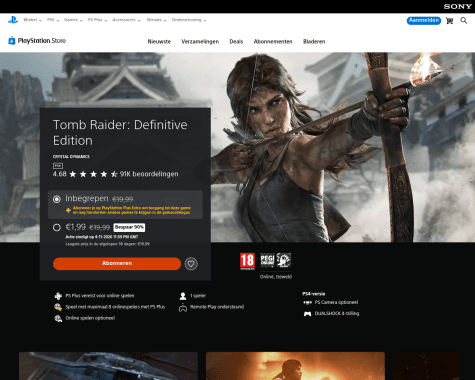
Task: Expand the PS5 menu
Action: pos(53,20)
